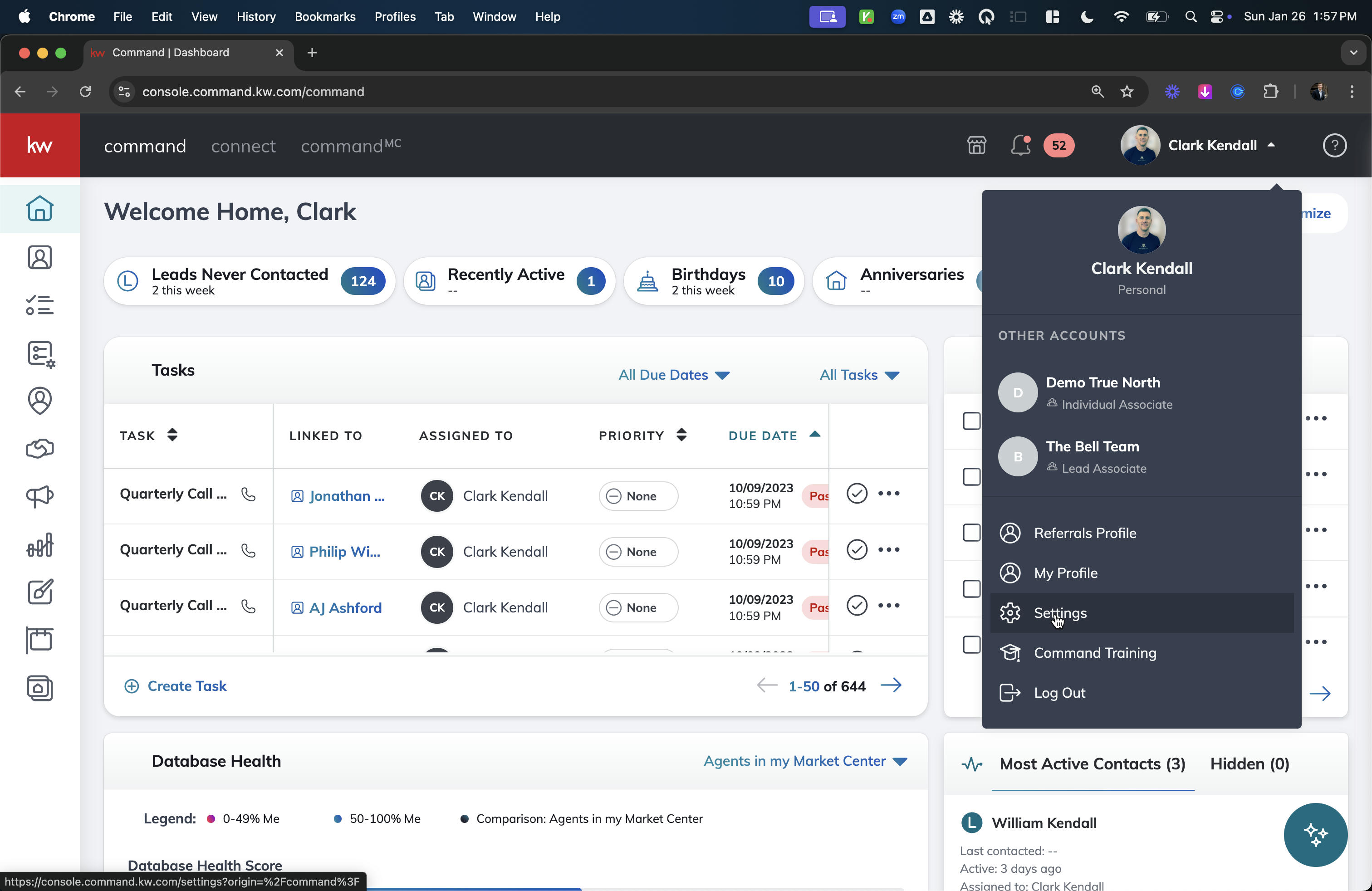1372x891 pixels.
Task: Tick the fourth checkbox in right panel
Action: pyautogui.click(x=971, y=588)
